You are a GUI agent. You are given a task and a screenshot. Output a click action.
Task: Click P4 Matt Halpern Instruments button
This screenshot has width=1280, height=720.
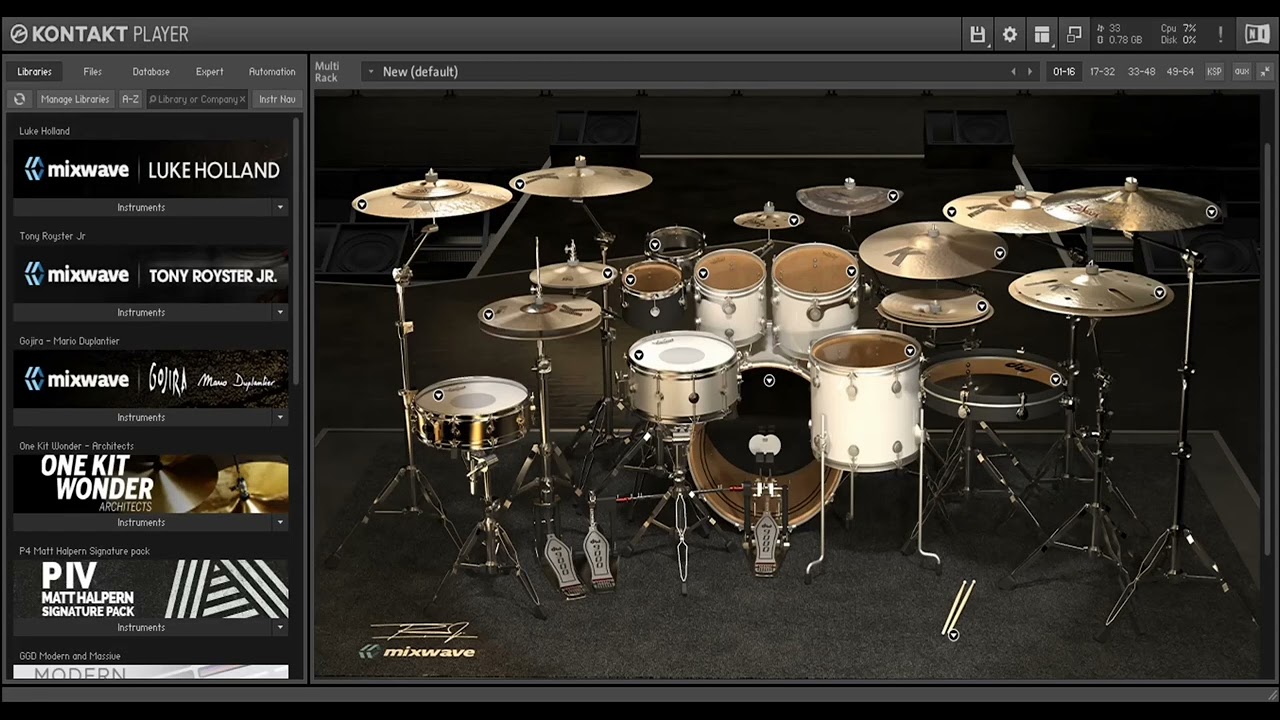point(141,627)
